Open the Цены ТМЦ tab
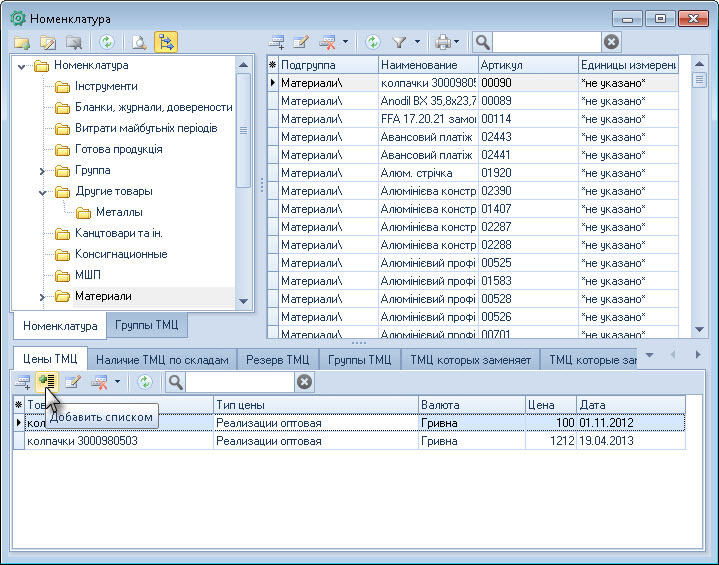Image resolution: width=719 pixels, height=565 pixels. pyautogui.click(x=50, y=359)
